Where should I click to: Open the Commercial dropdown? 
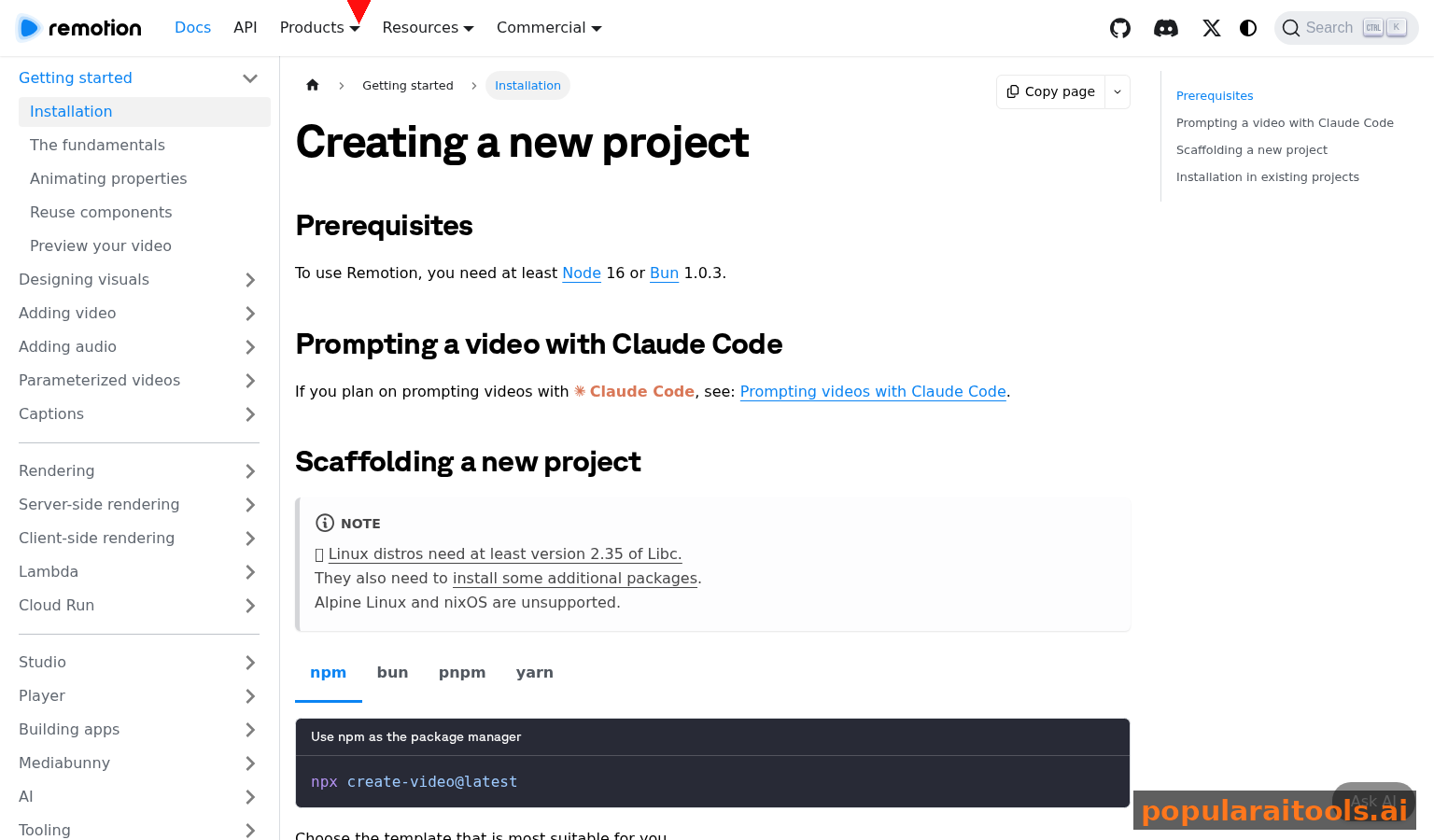(x=549, y=27)
